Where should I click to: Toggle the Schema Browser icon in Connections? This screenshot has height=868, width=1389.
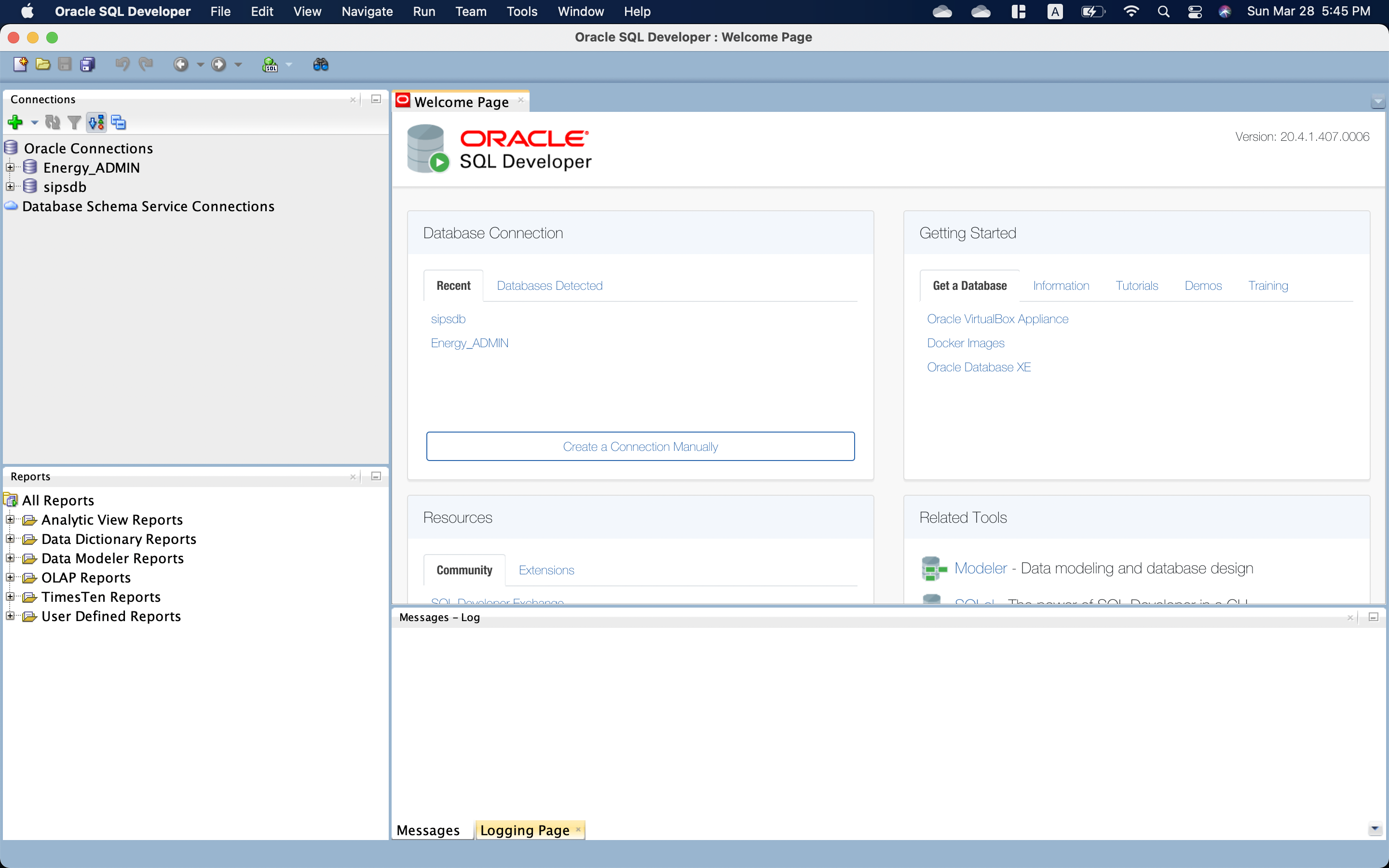click(x=96, y=122)
